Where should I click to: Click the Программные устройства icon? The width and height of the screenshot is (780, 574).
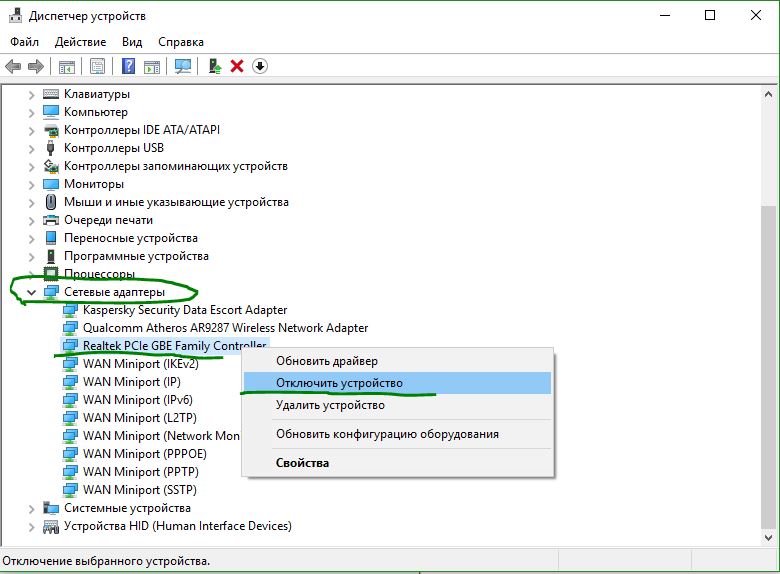[51, 256]
